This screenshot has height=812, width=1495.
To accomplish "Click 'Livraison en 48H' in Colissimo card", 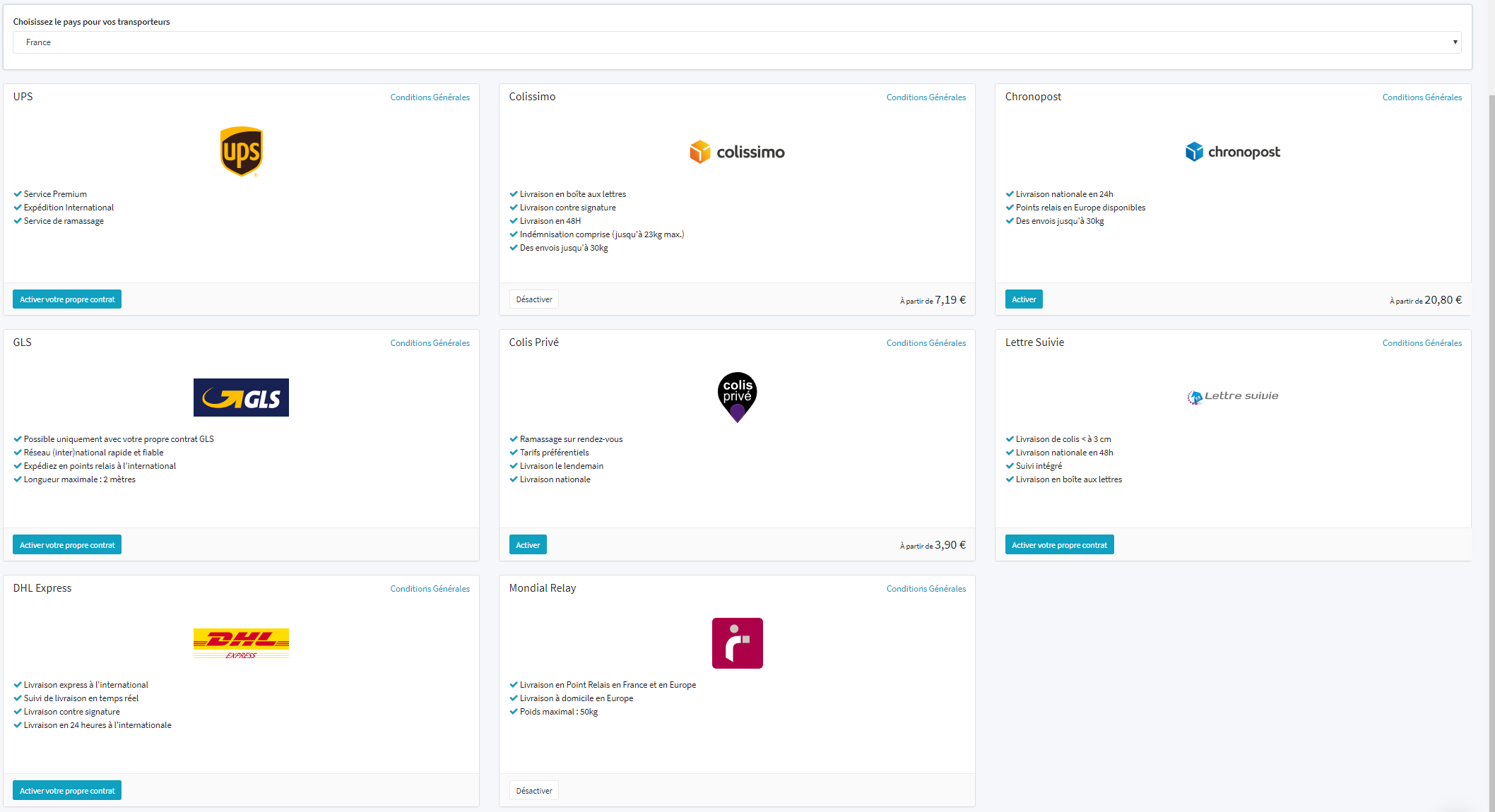I will point(550,221).
